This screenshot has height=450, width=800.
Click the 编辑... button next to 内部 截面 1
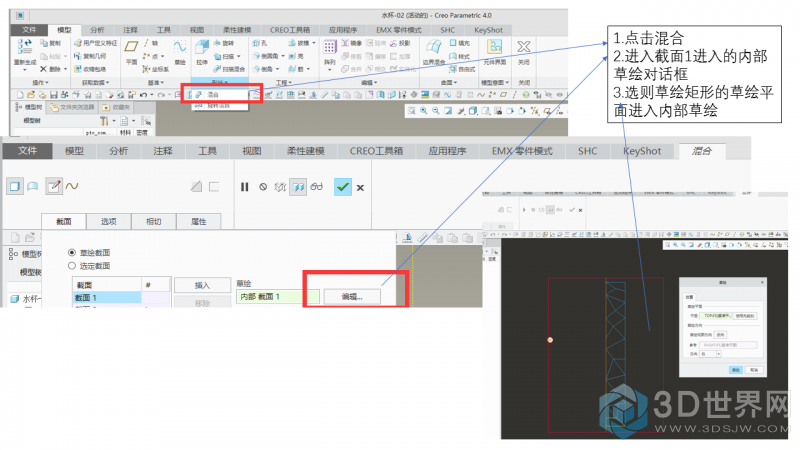point(352,296)
